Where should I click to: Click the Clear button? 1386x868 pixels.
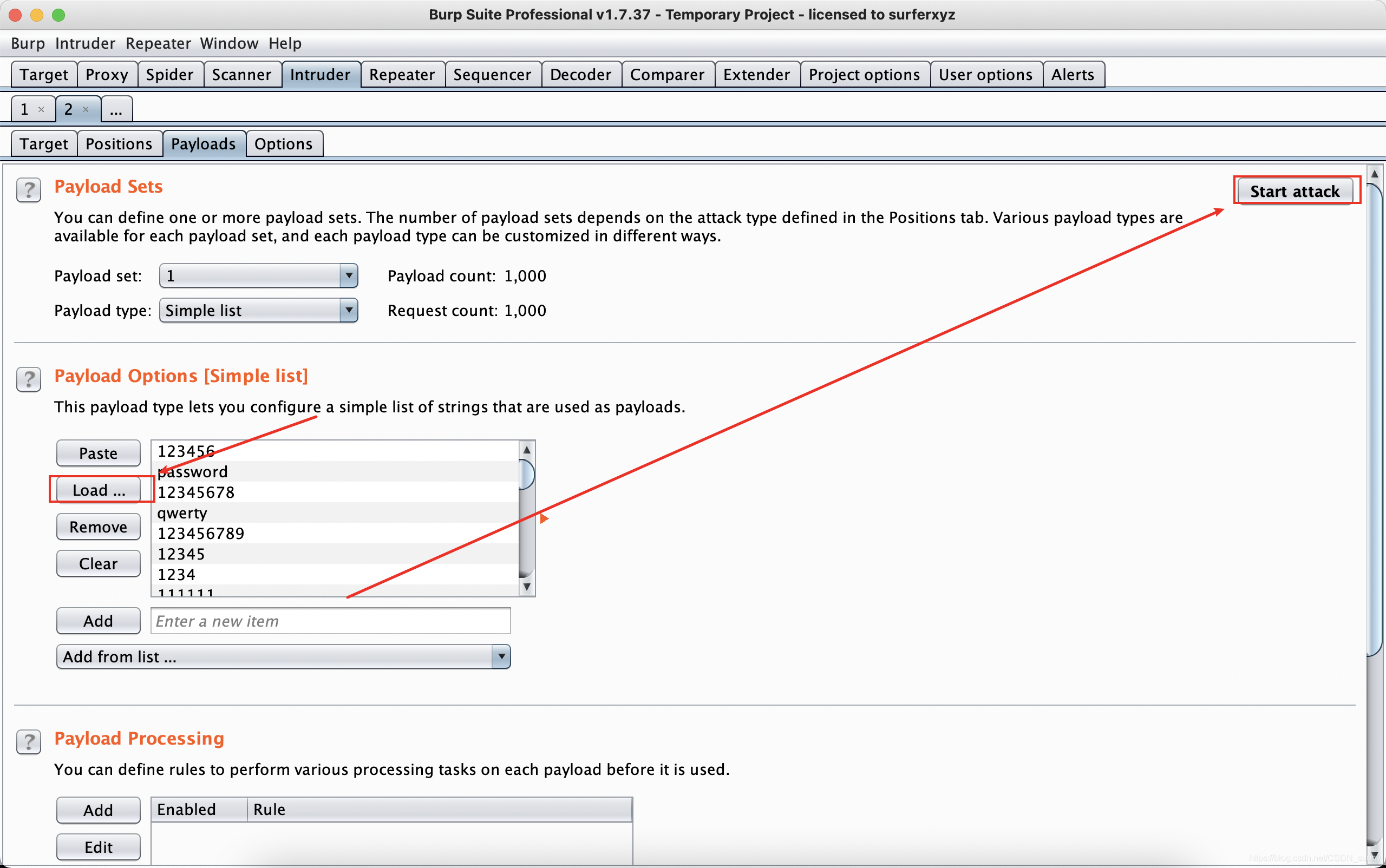coord(98,563)
